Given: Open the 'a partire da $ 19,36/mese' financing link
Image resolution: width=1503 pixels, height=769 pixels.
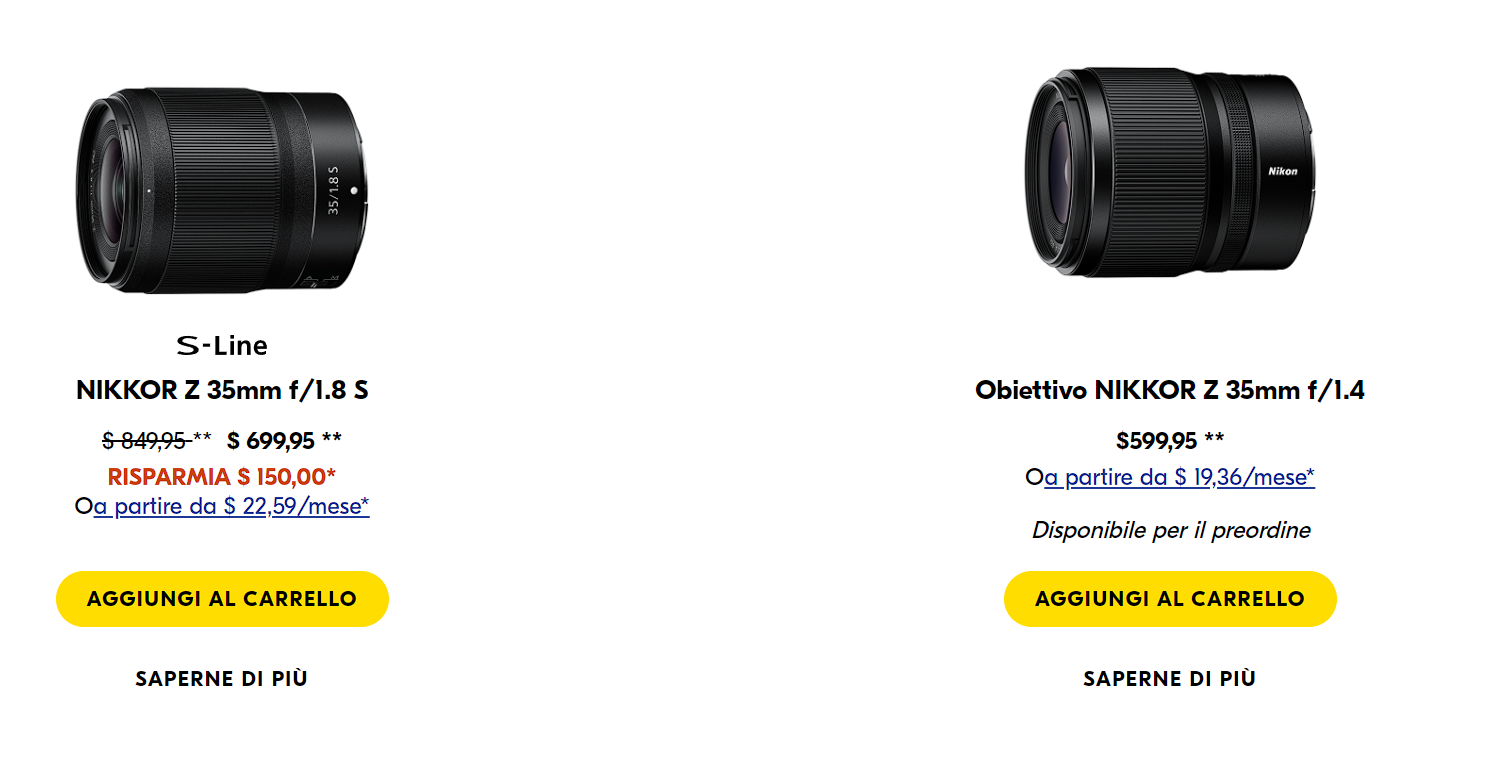Looking at the screenshot, I should 1179,477.
